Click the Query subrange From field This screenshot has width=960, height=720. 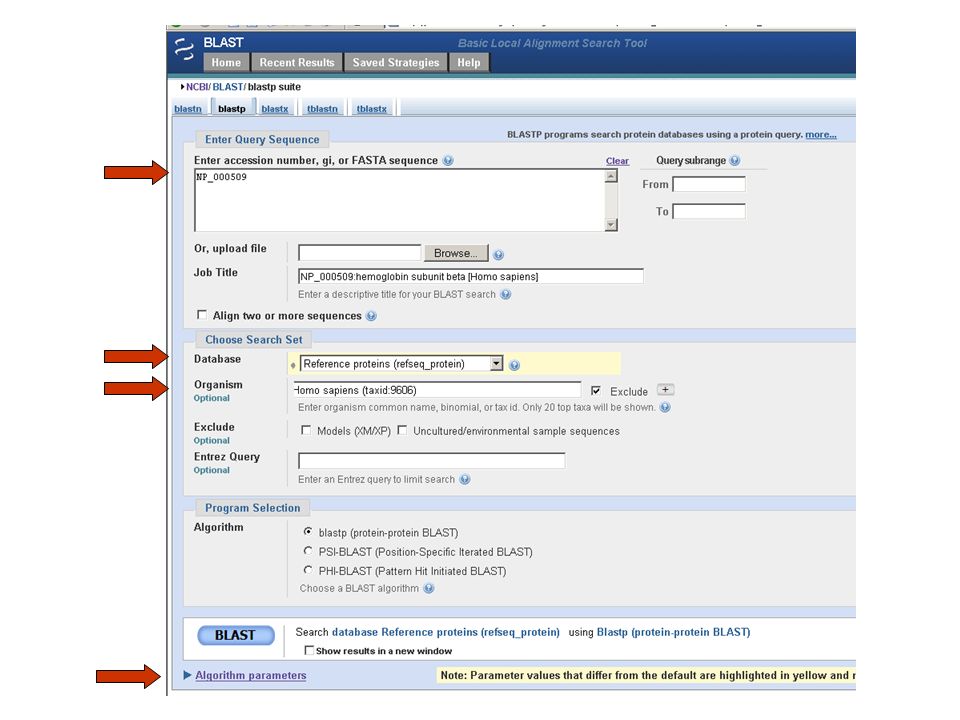(709, 184)
